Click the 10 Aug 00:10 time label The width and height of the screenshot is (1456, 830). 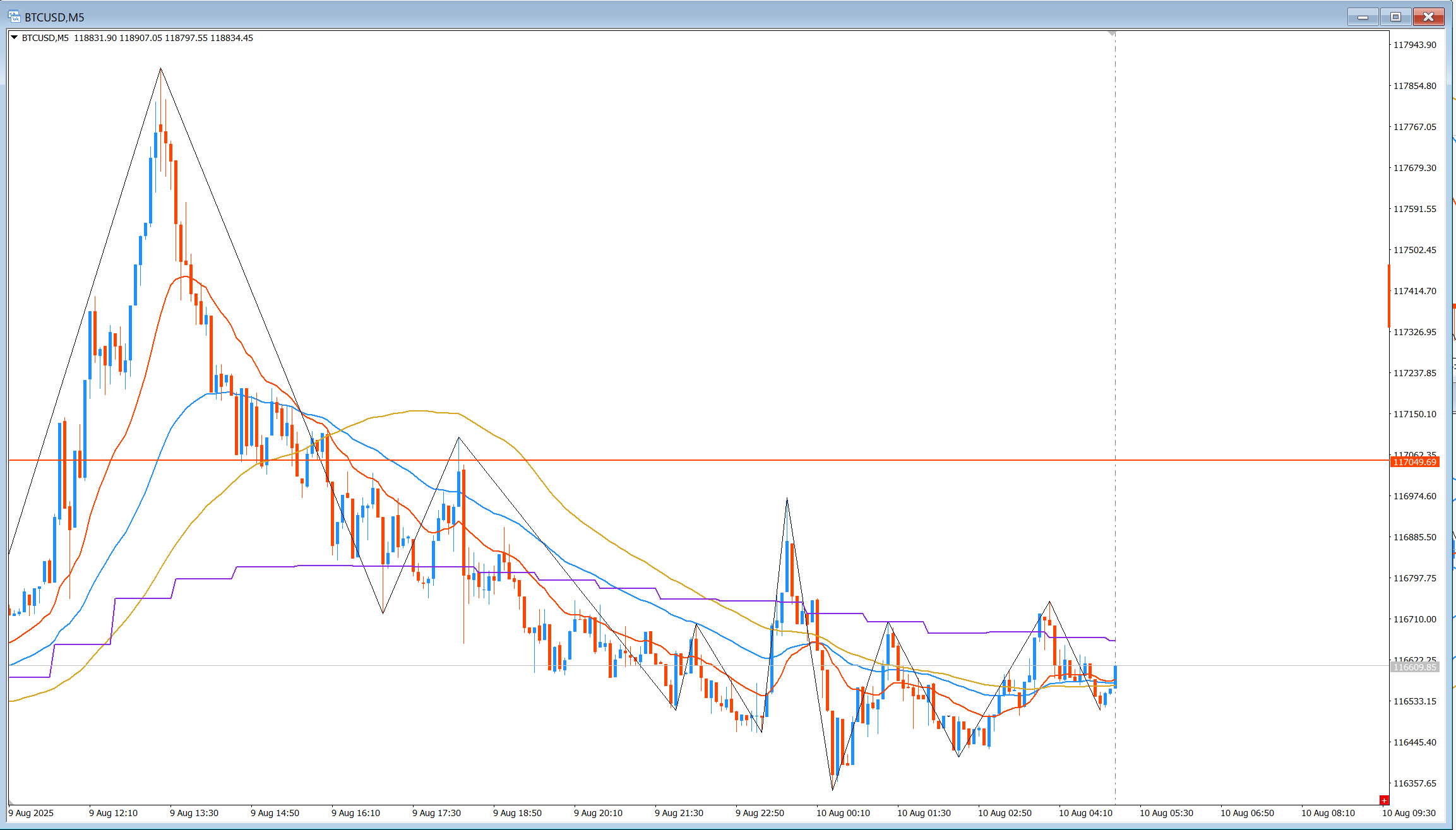(x=843, y=813)
